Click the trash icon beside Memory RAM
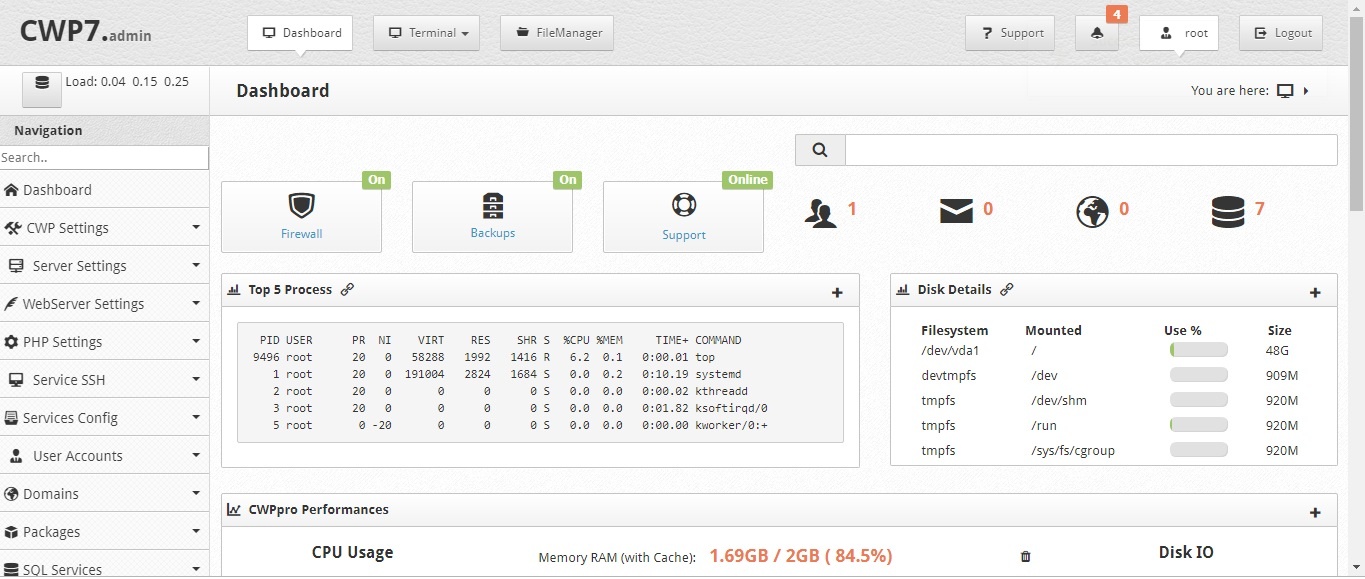 tap(1025, 556)
